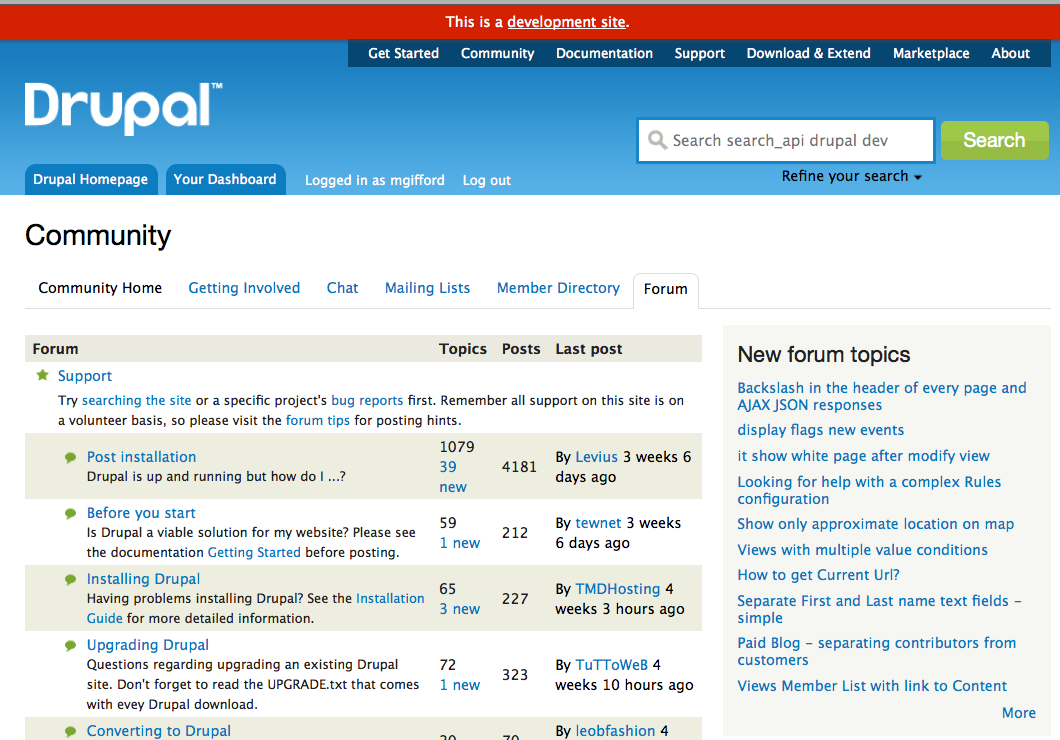Open topic Looking for help with complex Rules

869,491
